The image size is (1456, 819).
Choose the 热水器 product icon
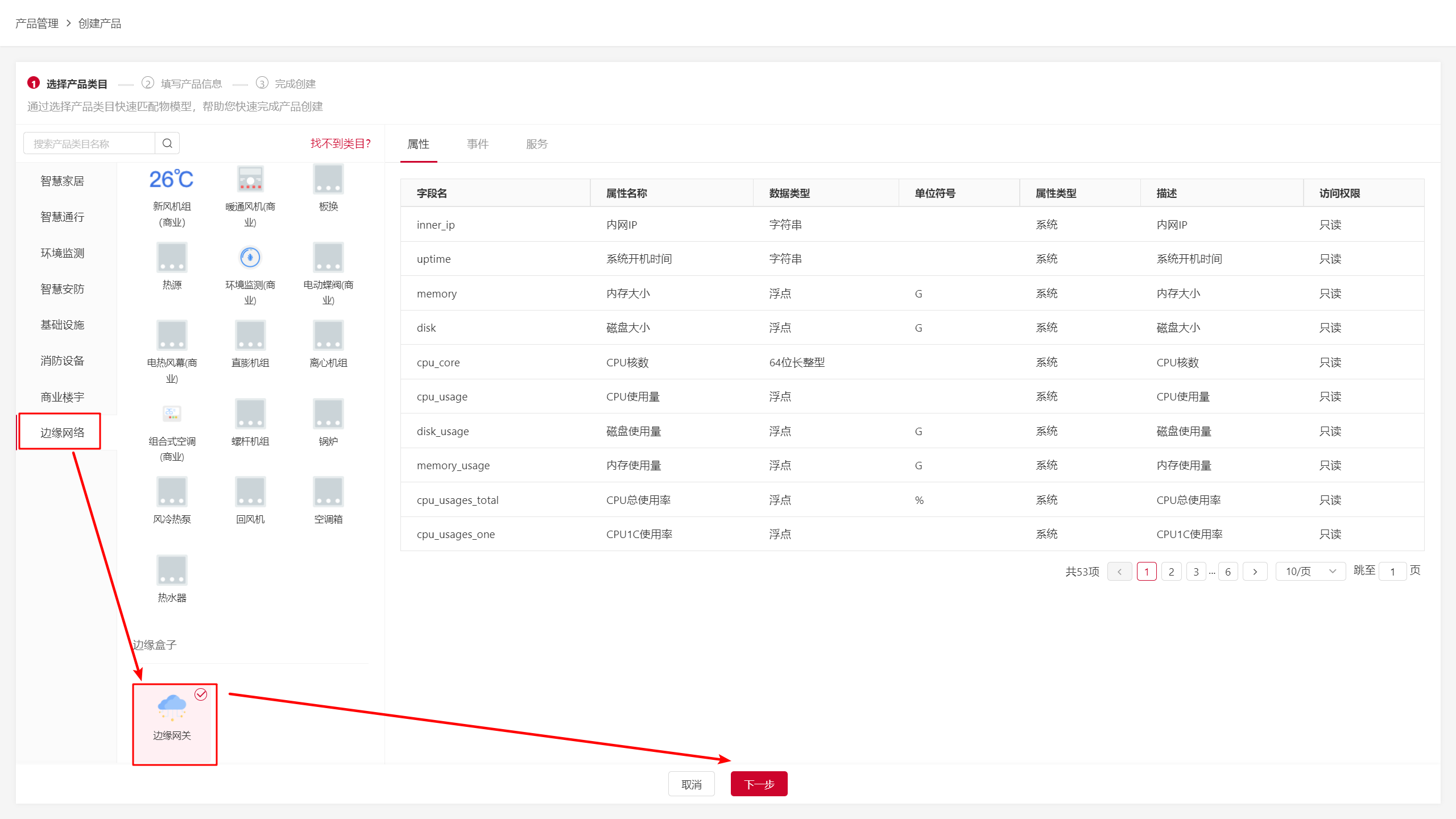[172, 570]
